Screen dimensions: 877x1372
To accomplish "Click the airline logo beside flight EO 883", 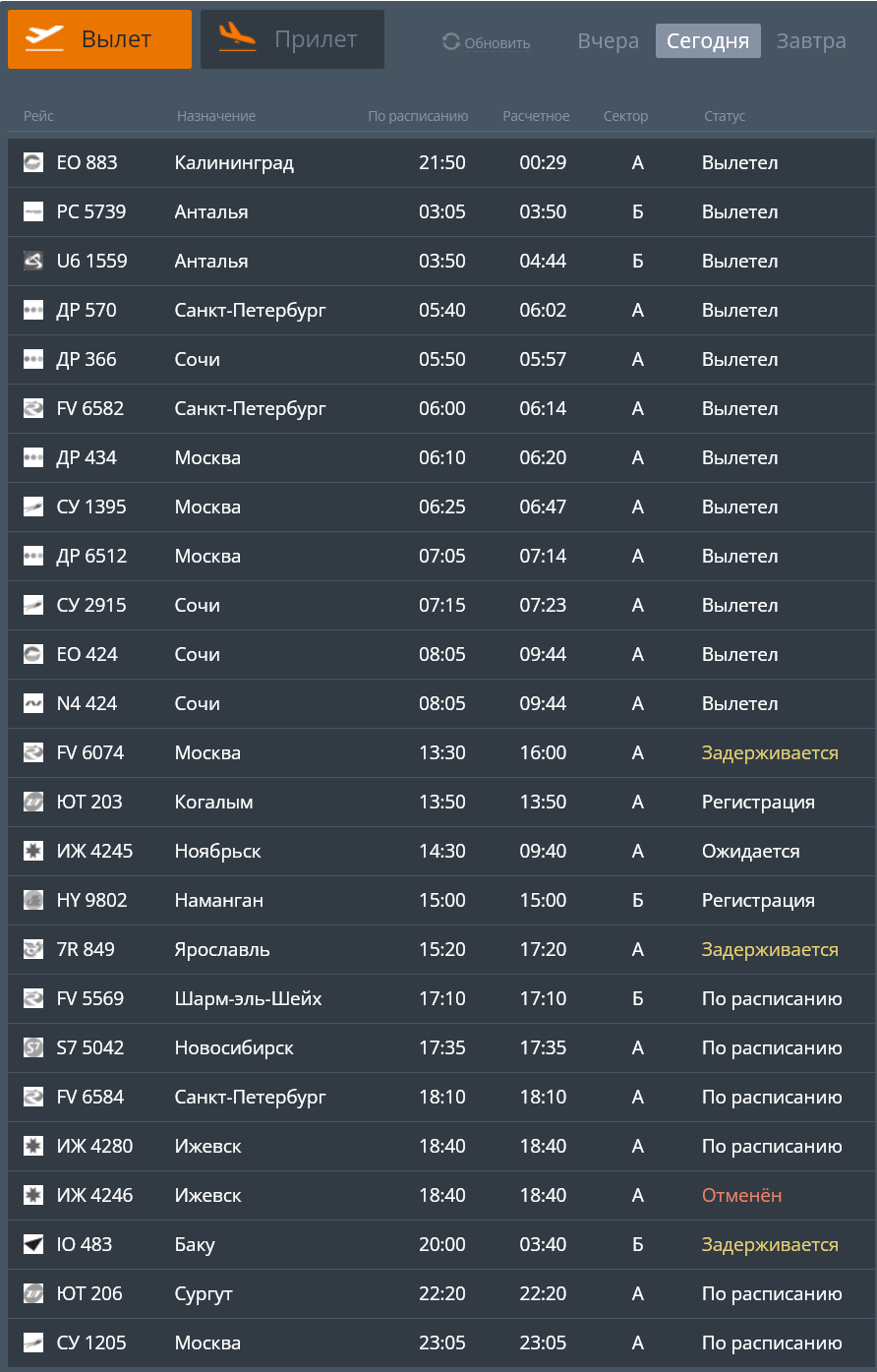I will coord(33,162).
